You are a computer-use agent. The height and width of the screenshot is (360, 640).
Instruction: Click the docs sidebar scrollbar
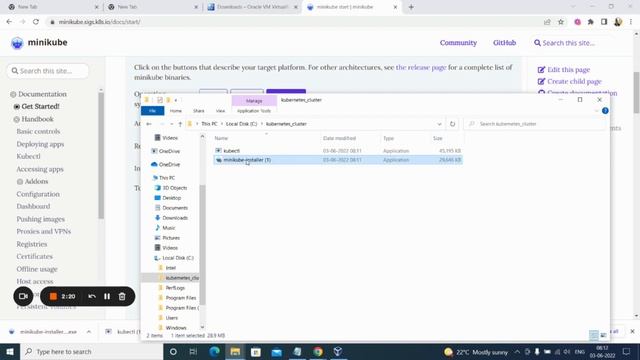tap(101, 155)
